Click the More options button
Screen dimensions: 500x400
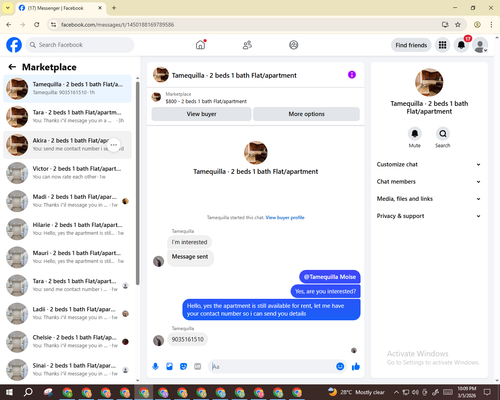click(306, 114)
